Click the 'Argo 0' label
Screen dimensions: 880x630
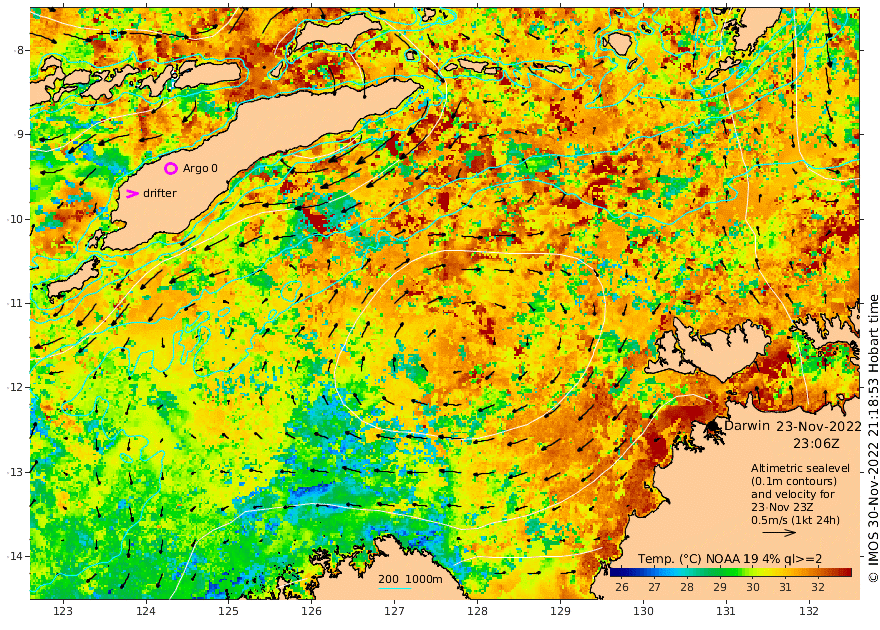pyautogui.click(x=200, y=168)
